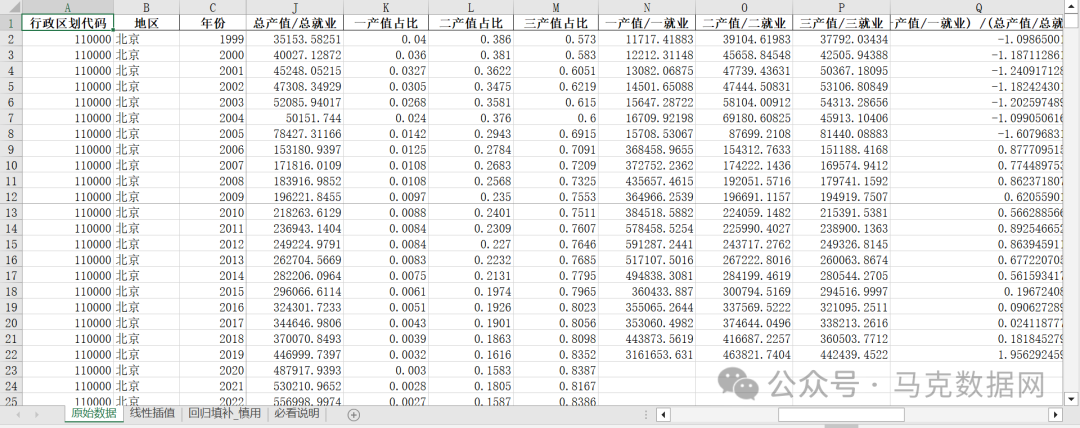Image resolution: width=1080 pixels, height=428 pixels.
Task: Click the horizontal scrollbar right arrow
Action: (x=1055, y=414)
